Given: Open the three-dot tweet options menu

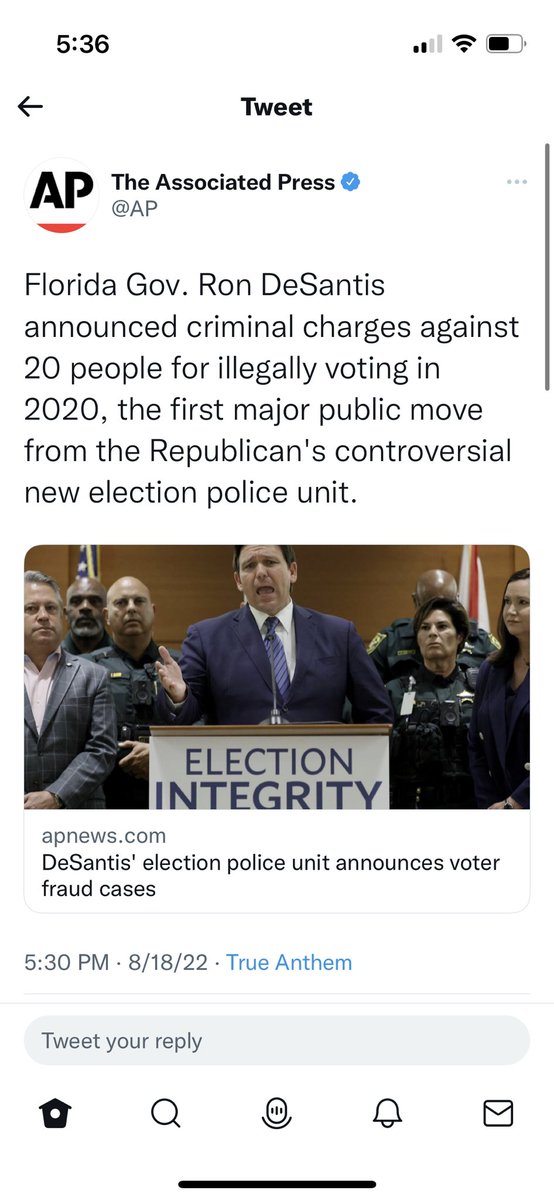Looking at the screenshot, I should click(x=516, y=182).
